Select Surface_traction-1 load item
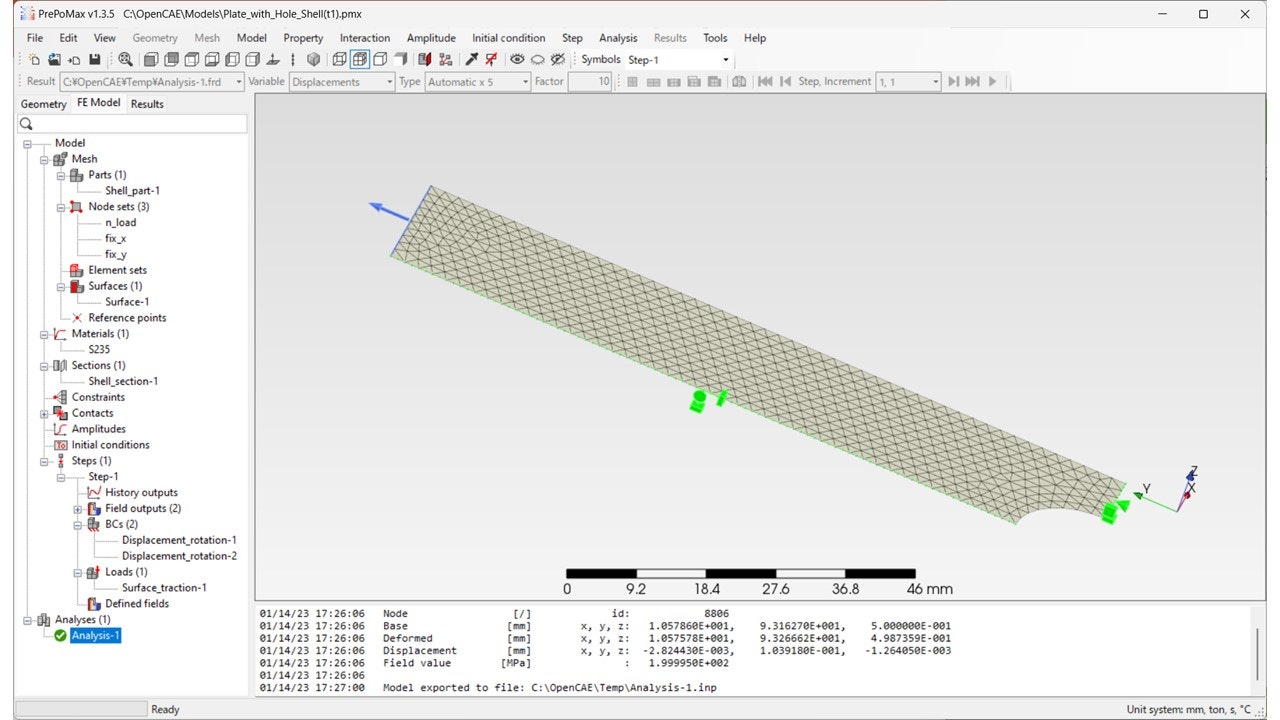The image size is (1280, 720). (x=164, y=588)
